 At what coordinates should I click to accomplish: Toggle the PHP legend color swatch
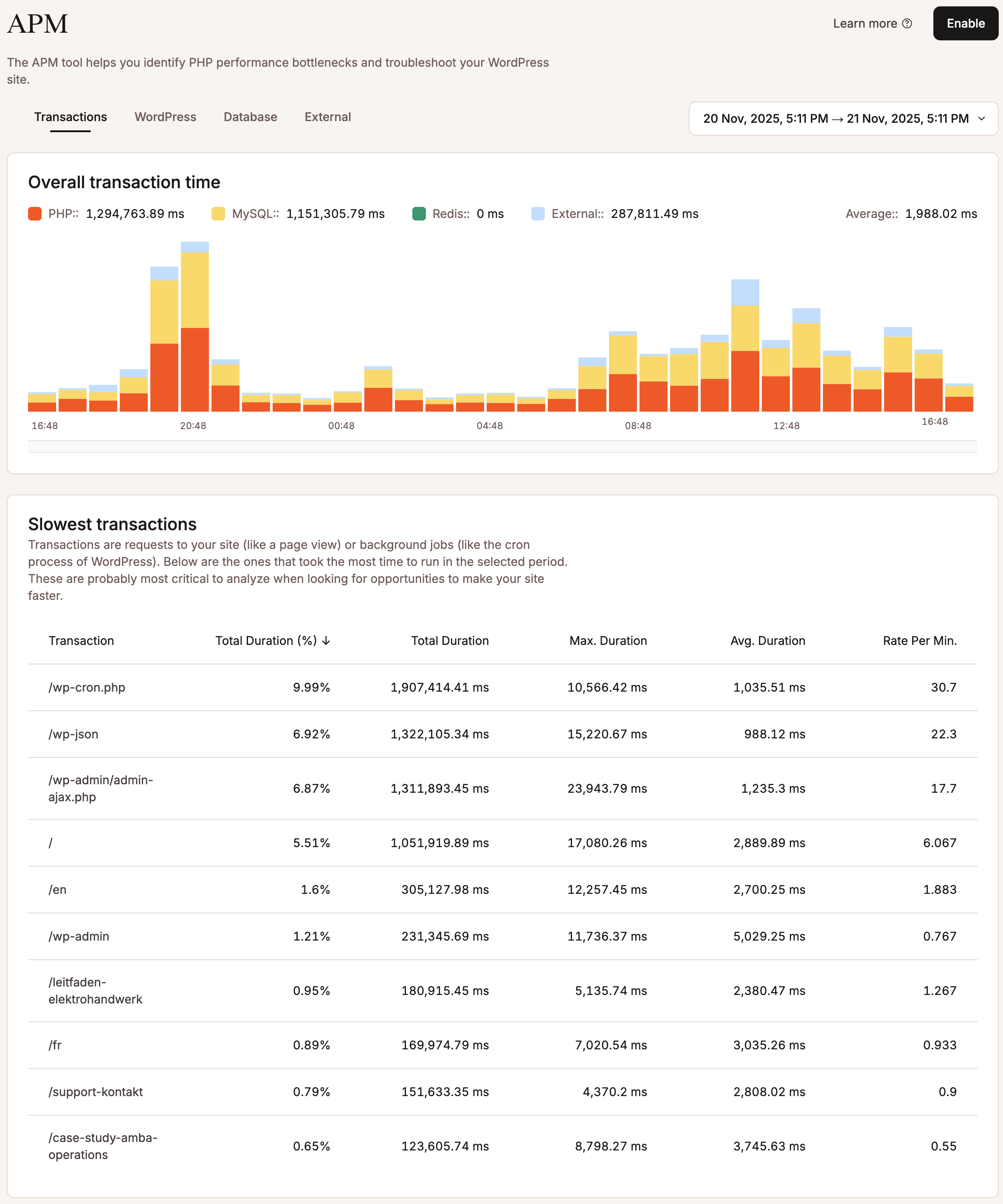point(34,214)
